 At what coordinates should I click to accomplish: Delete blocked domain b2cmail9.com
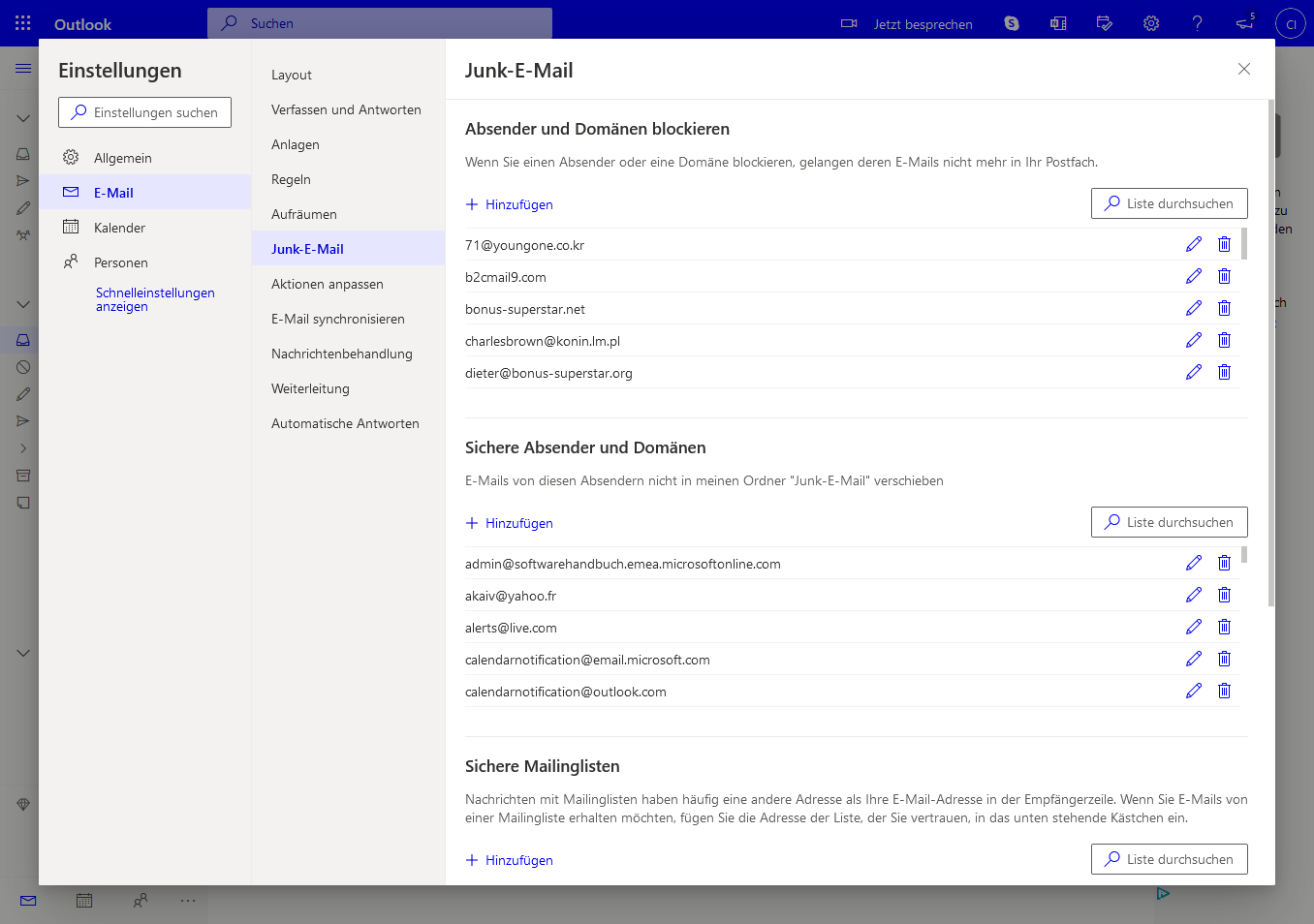point(1224,276)
